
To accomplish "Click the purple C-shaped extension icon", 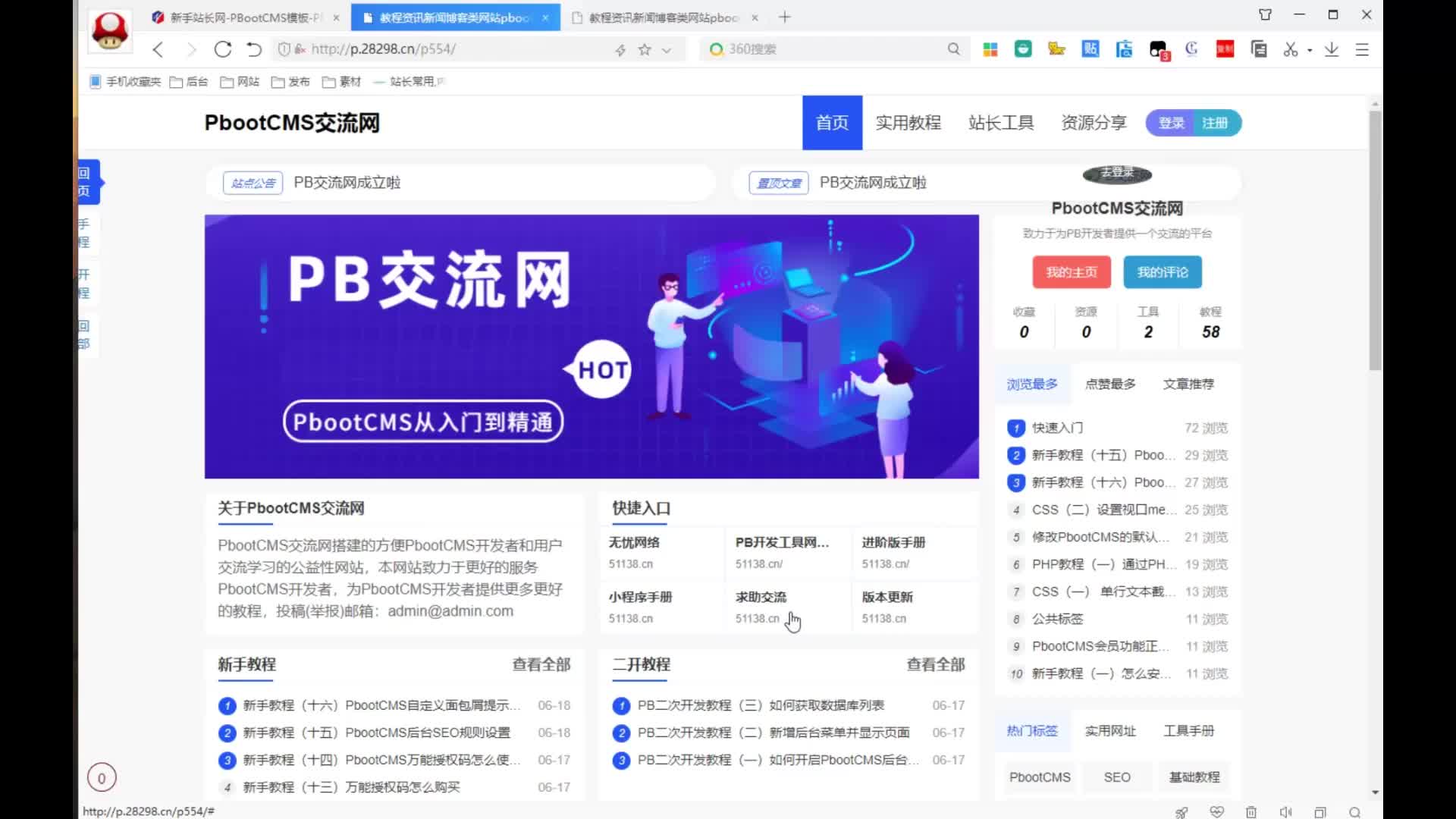I will pyautogui.click(x=1191, y=49).
